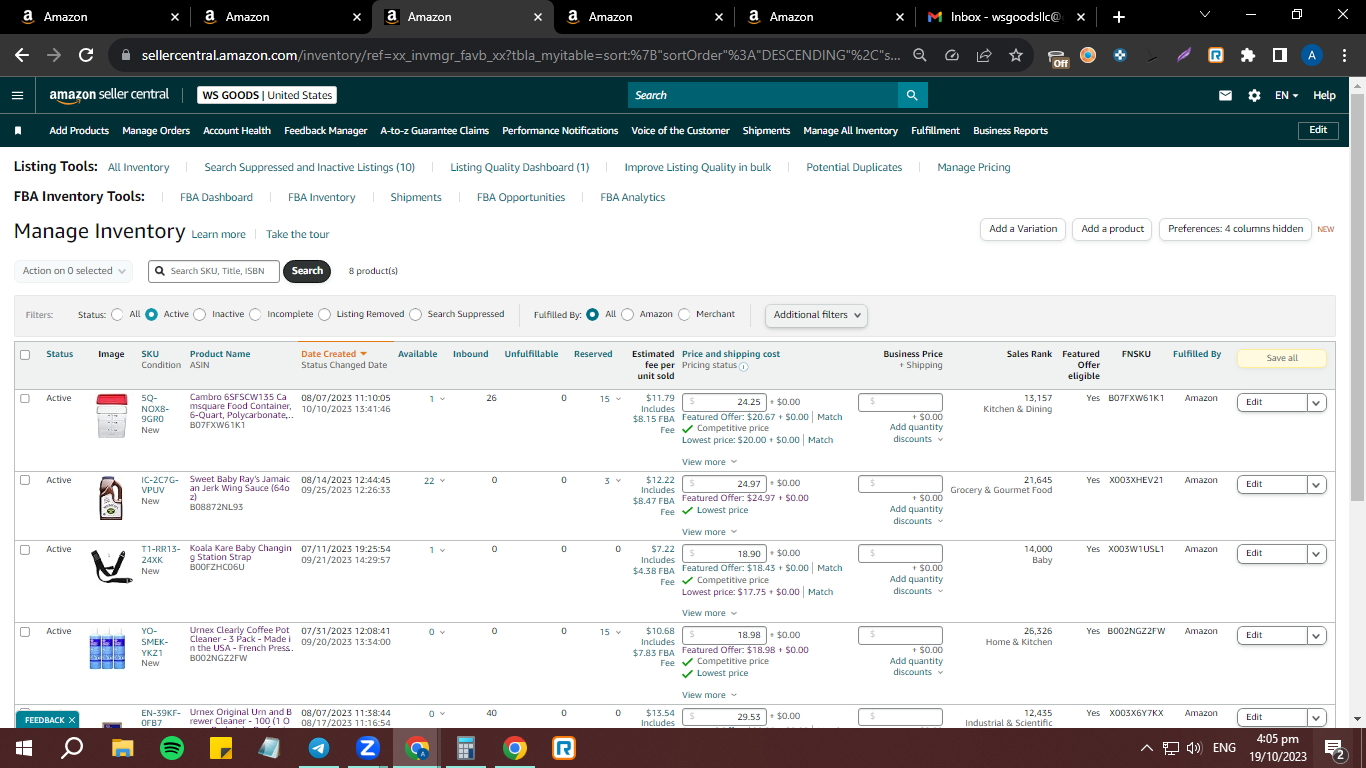
Task: Expand Available quantity dropdown showing 22
Action: (434, 481)
